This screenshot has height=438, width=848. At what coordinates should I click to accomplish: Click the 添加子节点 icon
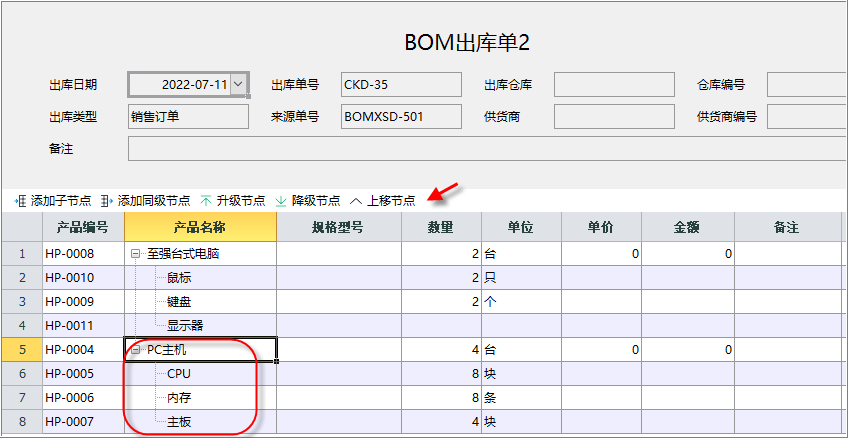[21, 201]
